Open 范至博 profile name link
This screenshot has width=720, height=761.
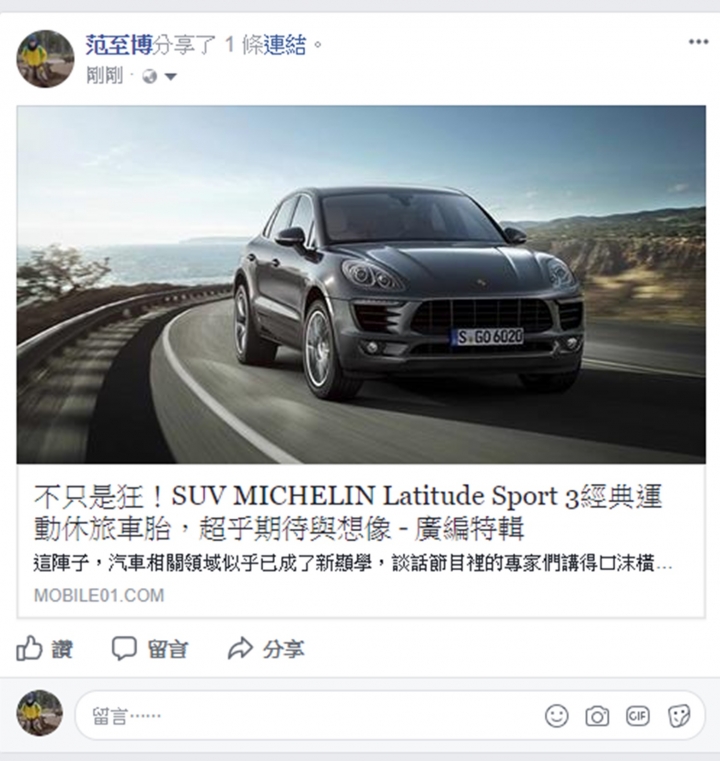119,45
